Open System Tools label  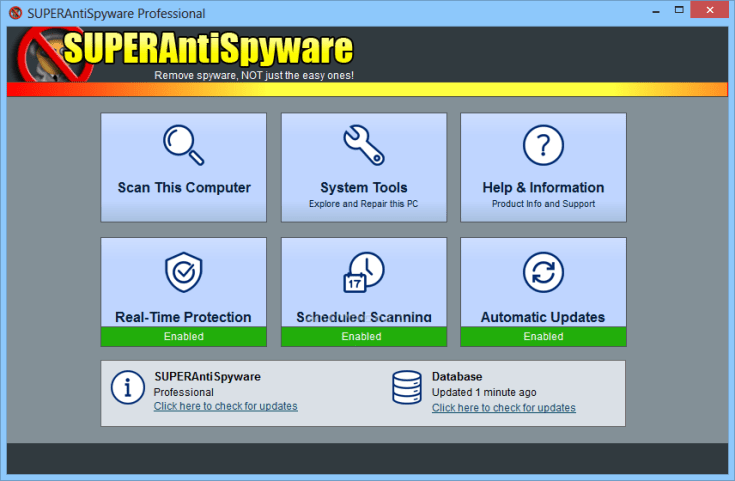(364, 188)
